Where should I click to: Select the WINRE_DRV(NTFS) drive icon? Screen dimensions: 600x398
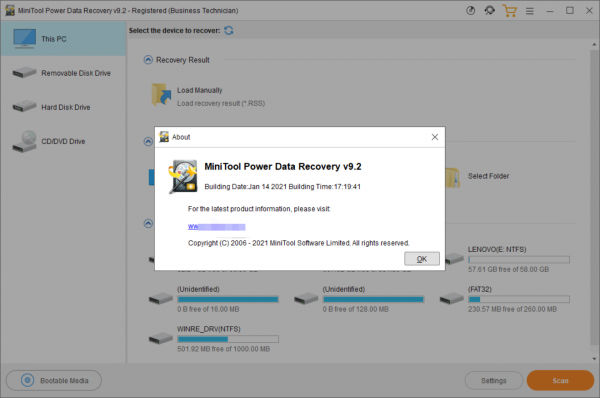point(161,338)
